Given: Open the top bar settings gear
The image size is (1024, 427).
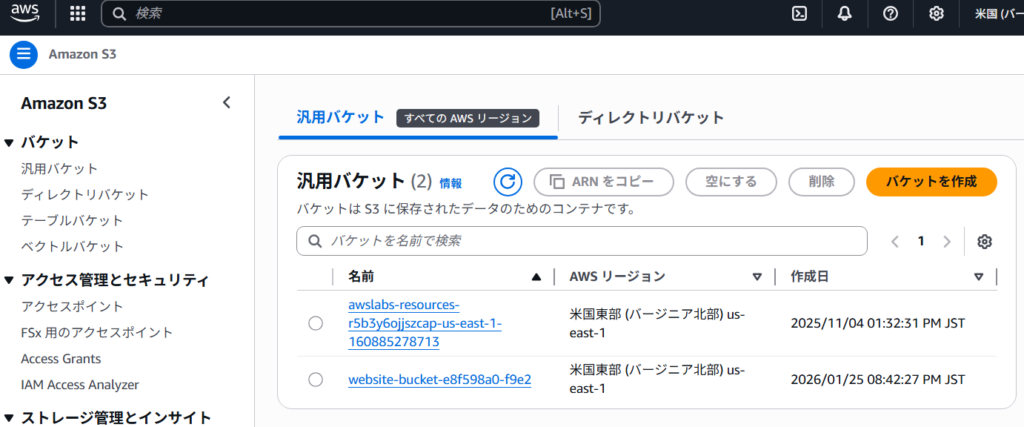Looking at the screenshot, I should [x=936, y=14].
